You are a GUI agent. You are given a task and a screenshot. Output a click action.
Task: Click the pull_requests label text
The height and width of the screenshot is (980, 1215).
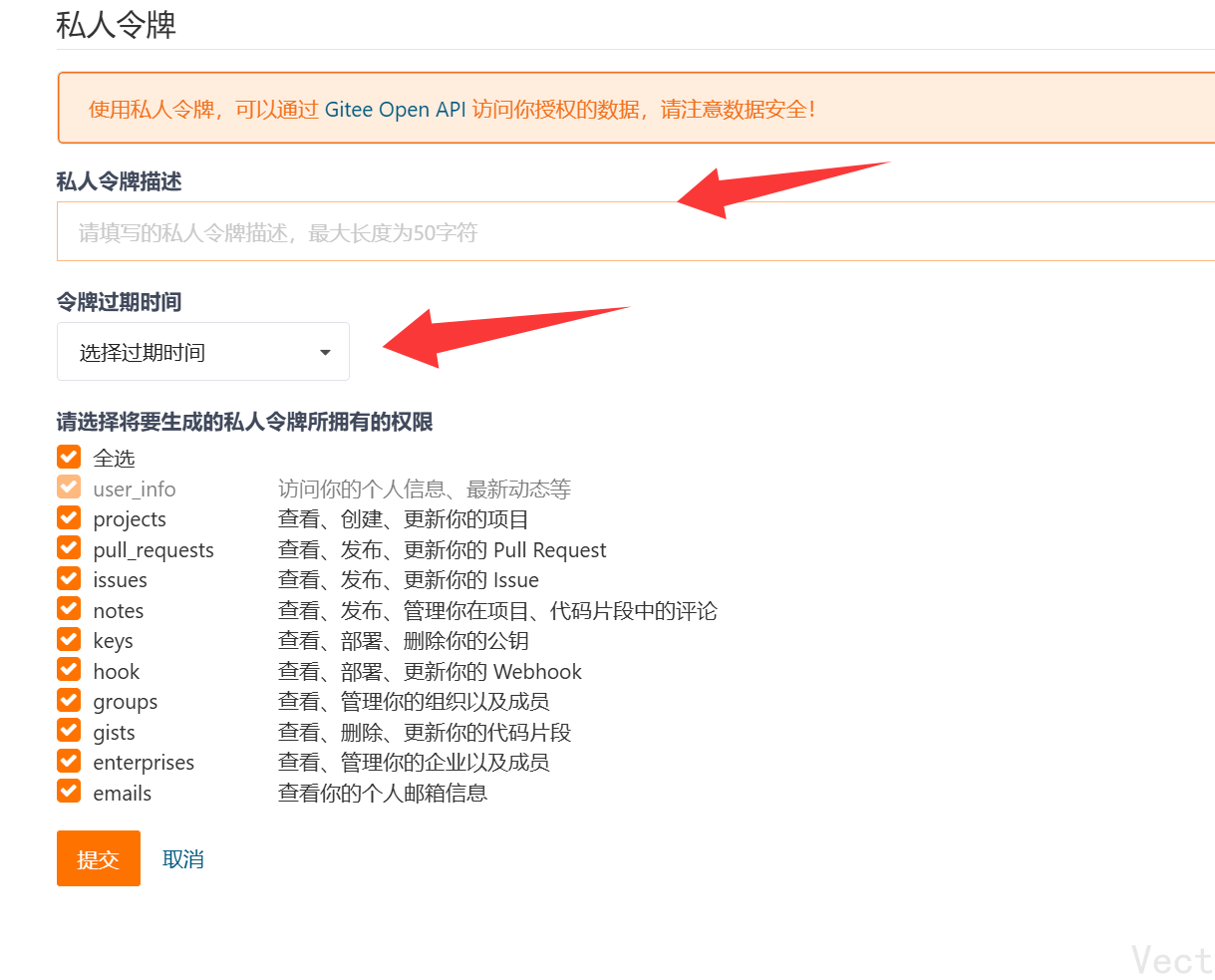pyautogui.click(x=153, y=550)
